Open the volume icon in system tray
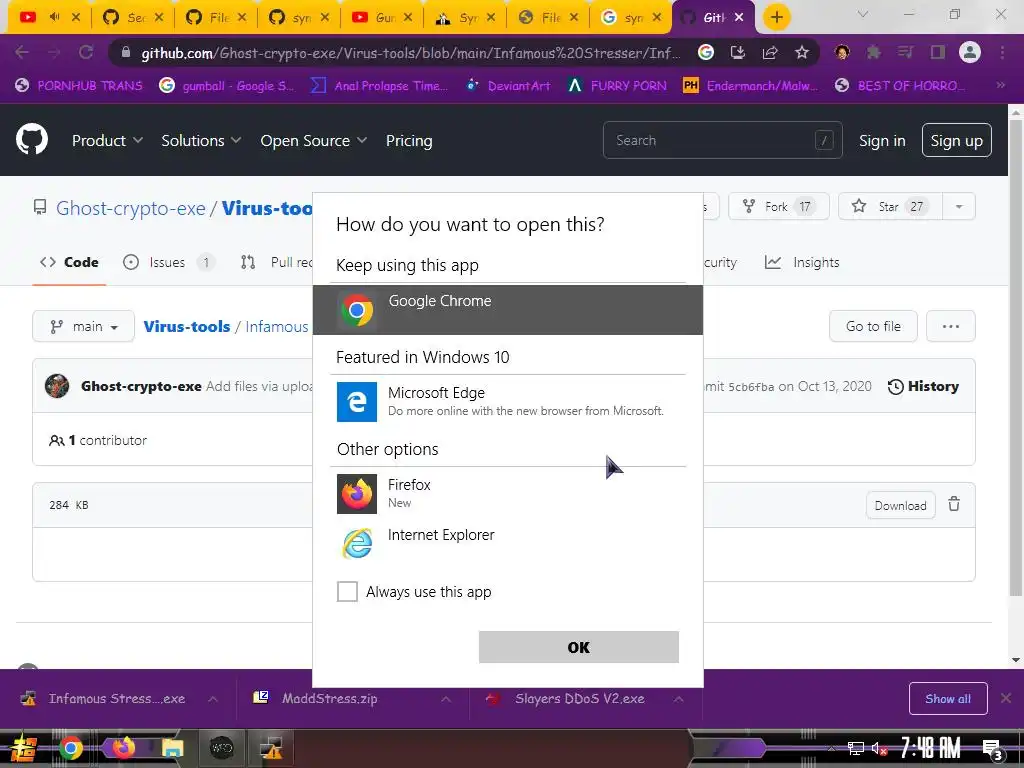 tap(879, 748)
